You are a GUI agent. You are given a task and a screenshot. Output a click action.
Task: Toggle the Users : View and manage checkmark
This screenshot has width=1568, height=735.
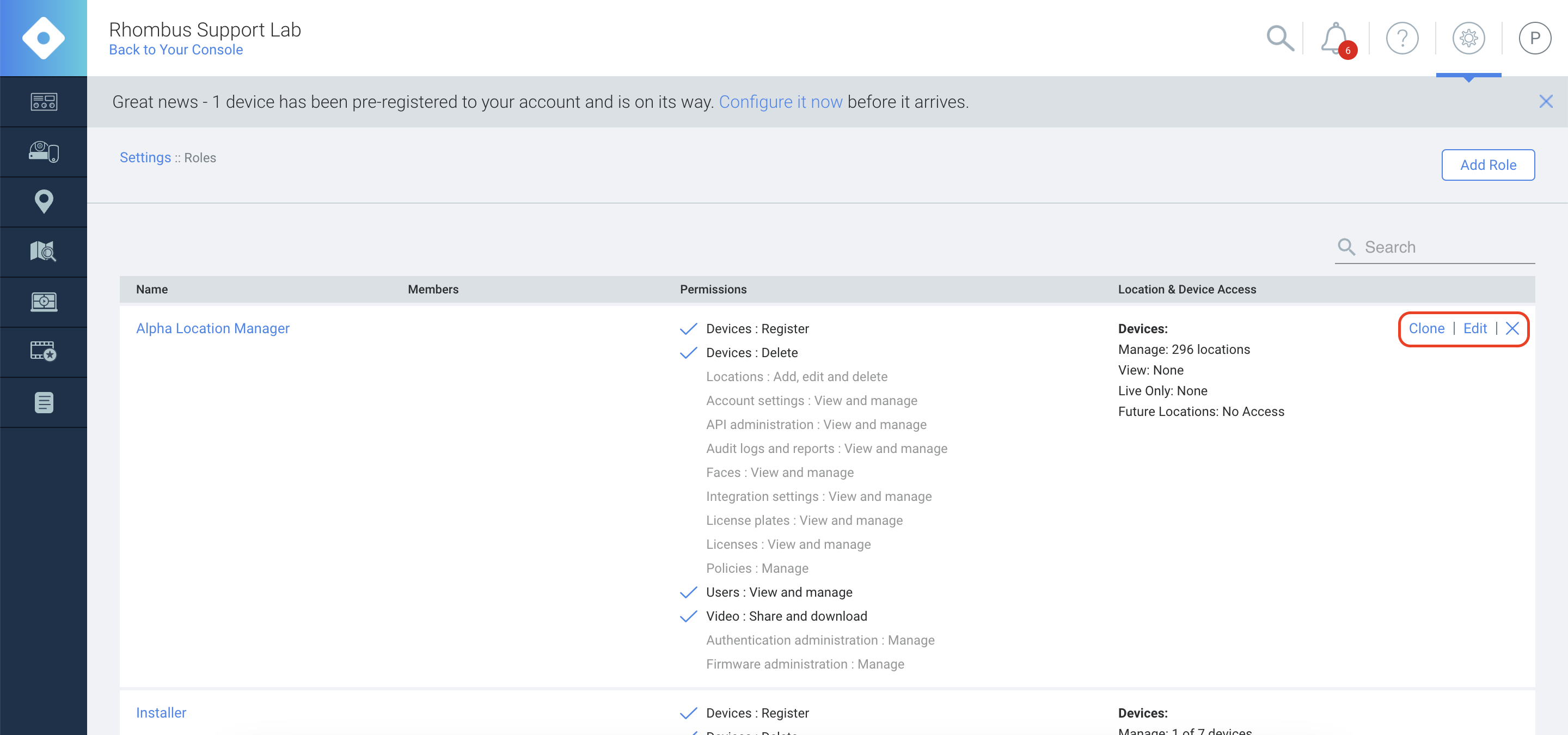point(688,592)
